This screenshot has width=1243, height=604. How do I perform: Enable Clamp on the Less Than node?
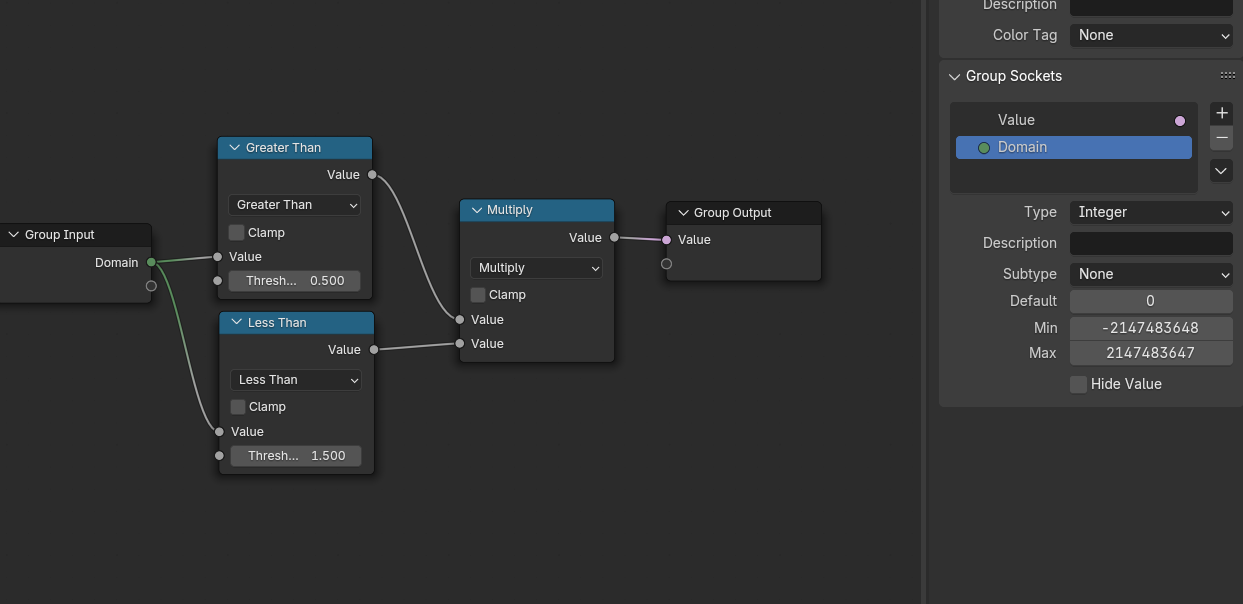(238, 407)
